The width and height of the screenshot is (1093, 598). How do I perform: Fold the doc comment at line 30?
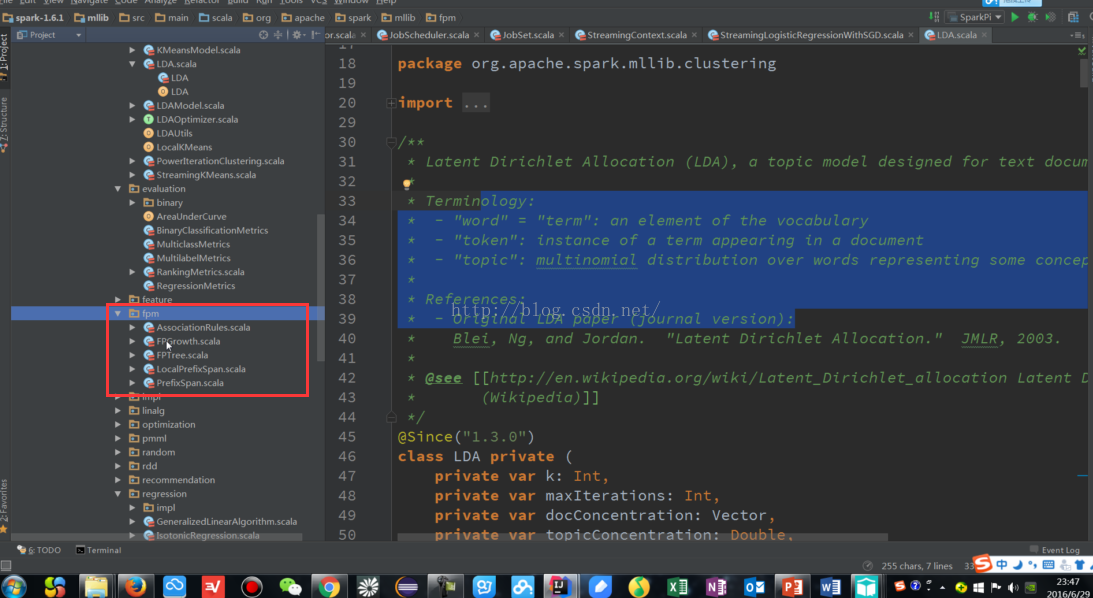point(392,142)
